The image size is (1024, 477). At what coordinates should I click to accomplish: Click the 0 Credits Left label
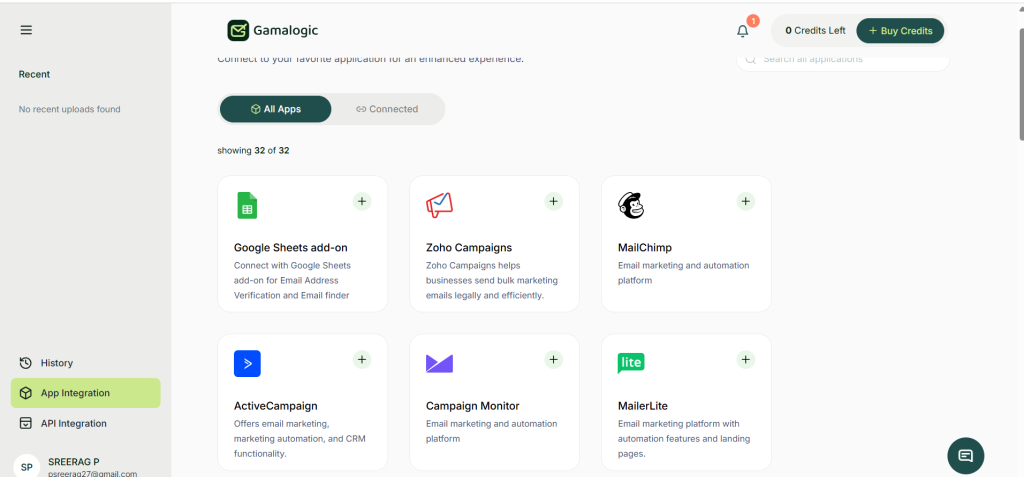coord(815,31)
